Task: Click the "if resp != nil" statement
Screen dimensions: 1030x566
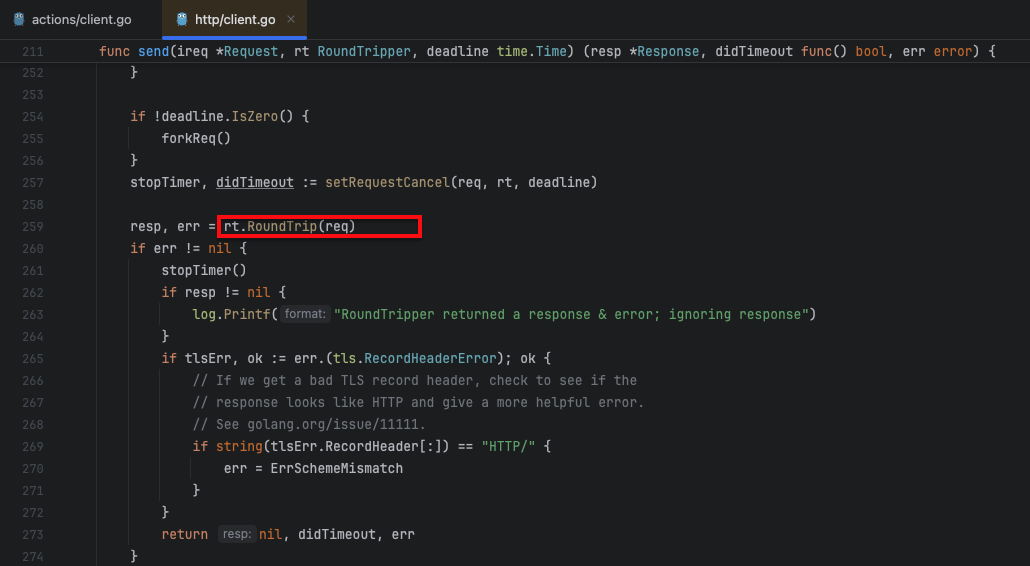Action: click(x=223, y=293)
